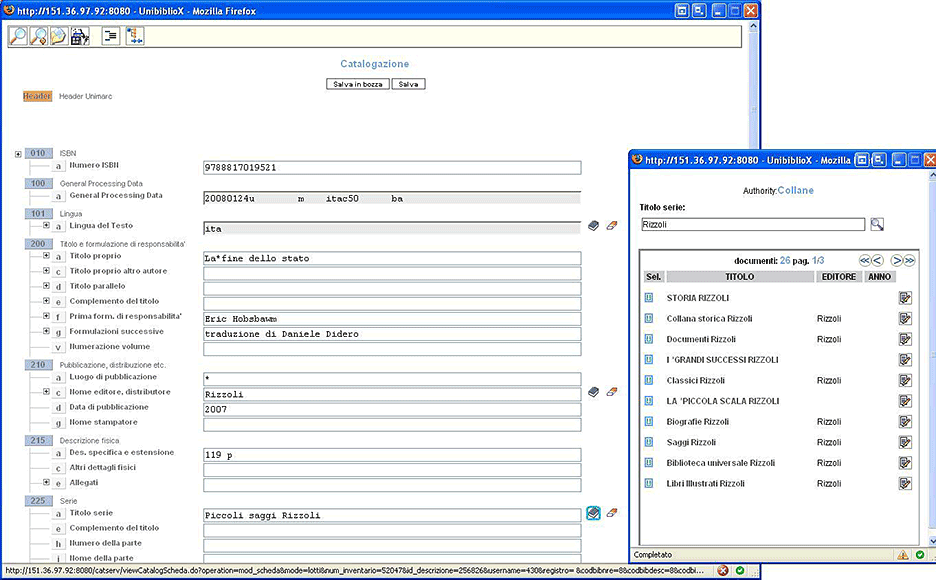Switch to the Header tab
Viewport: 936px width, 580px height.
(x=37, y=96)
